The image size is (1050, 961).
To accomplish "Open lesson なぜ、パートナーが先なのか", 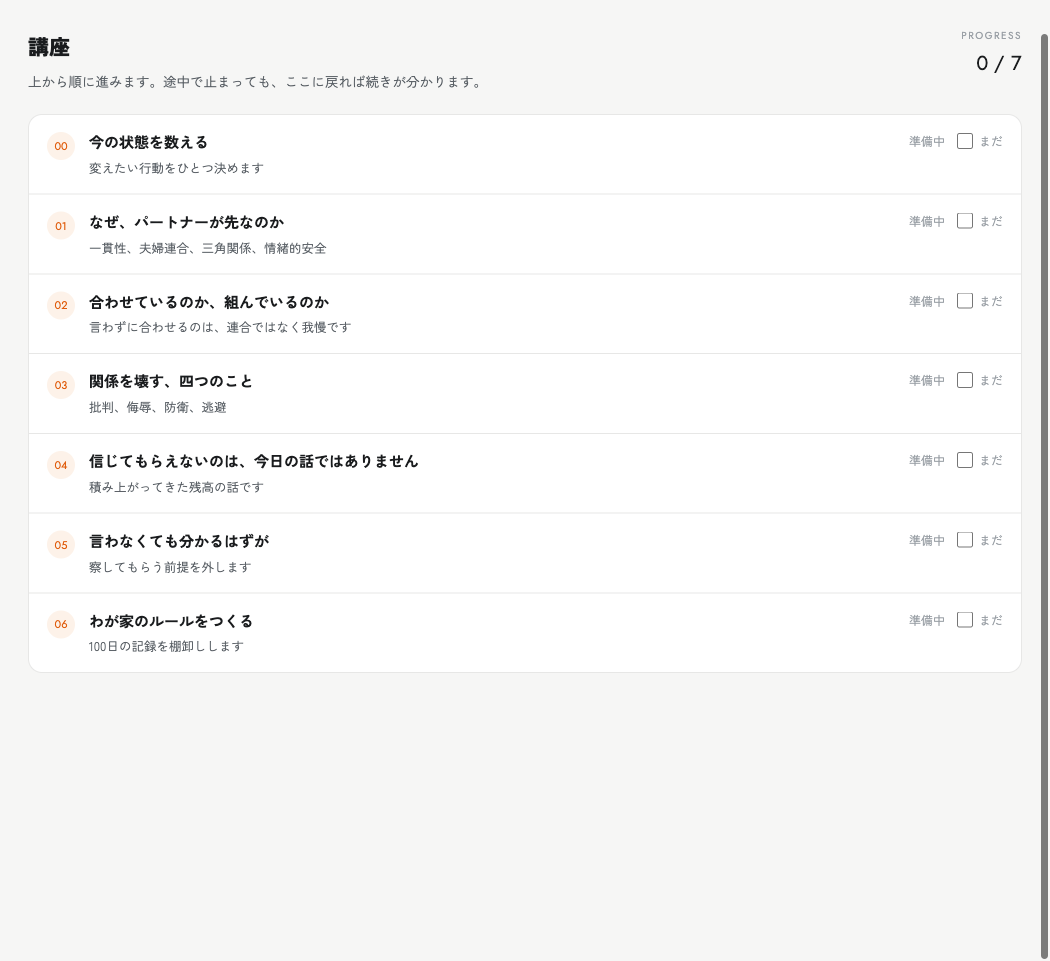I will click(186, 222).
